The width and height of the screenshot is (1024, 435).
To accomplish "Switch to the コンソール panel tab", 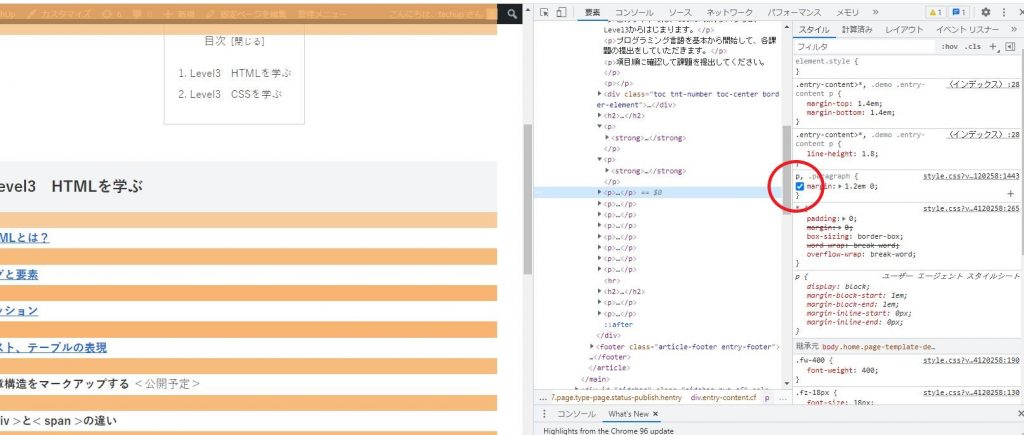I will [634, 12].
